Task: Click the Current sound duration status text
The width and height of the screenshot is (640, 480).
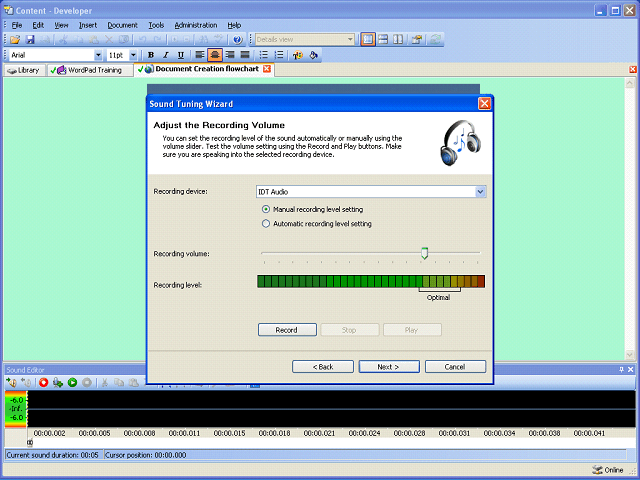Action: point(52,455)
